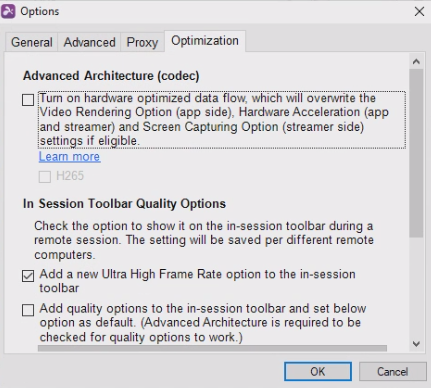Click the Options title bar text

coord(40,11)
